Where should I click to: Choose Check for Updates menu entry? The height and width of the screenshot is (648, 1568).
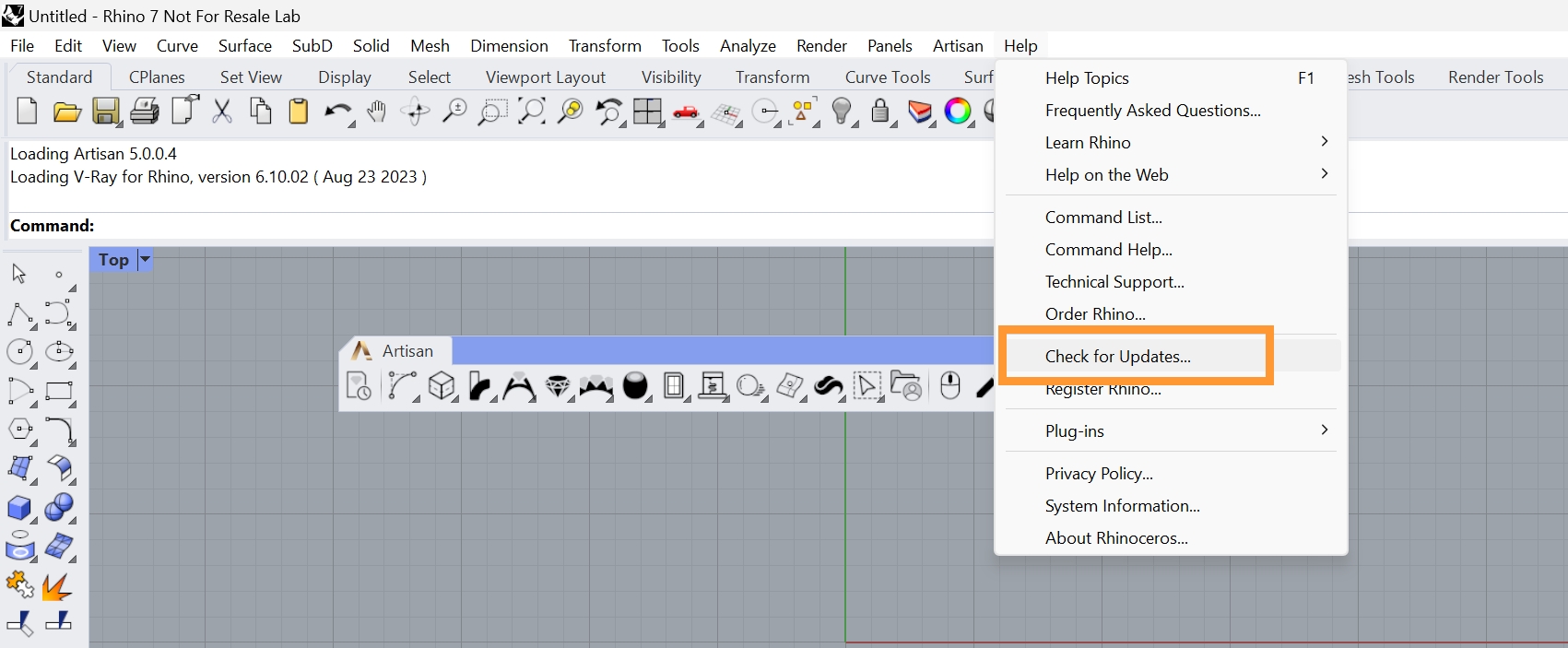pyautogui.click(x=1117, y=357)
